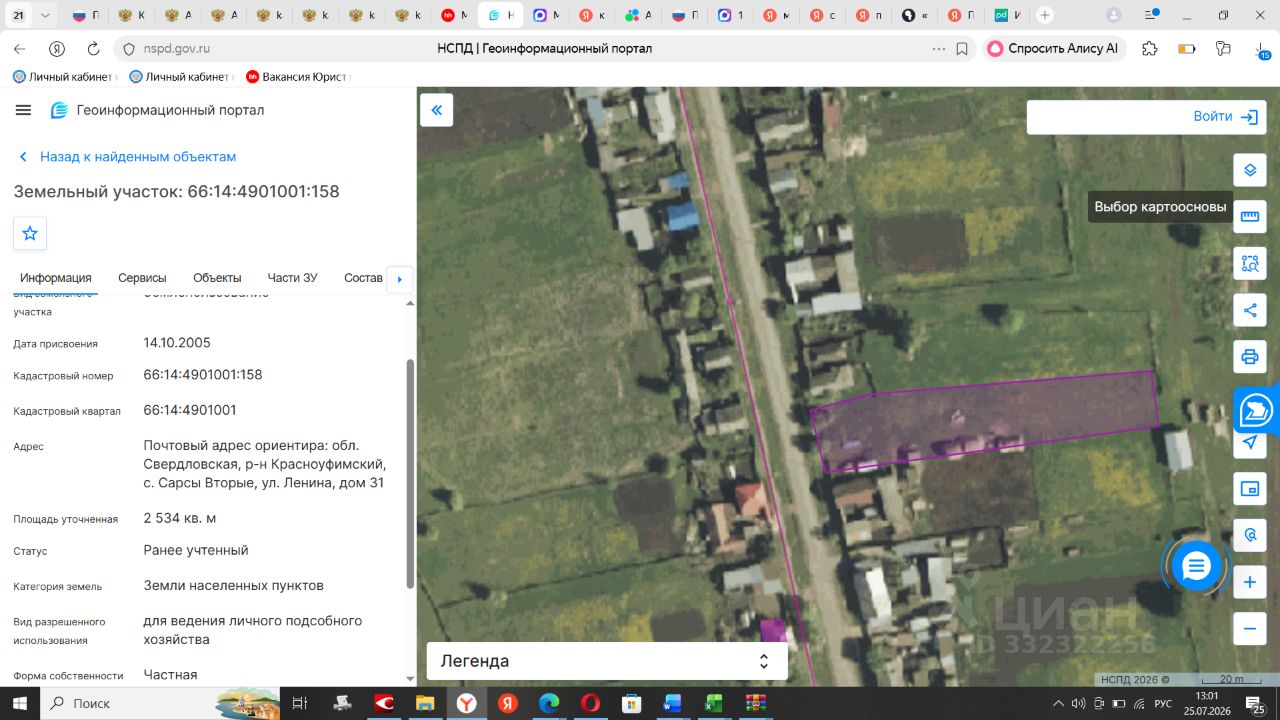Click the date value 14.10.2005

tap(177, 343)
